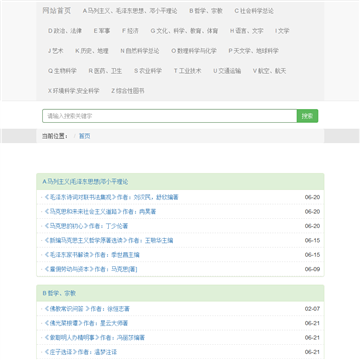
Task: Open the book 《马克思和未来社会主义道路》
Action: (100, 212)
